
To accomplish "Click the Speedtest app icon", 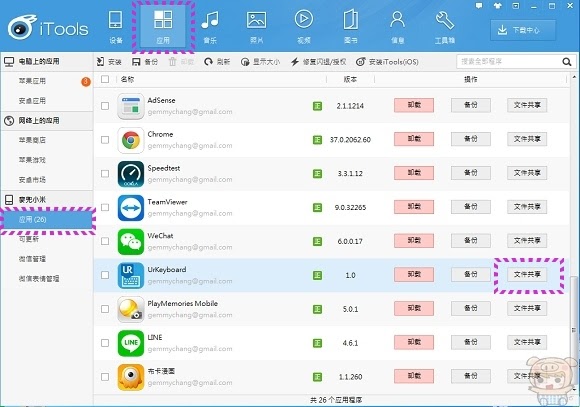I will tap(131, 174).
